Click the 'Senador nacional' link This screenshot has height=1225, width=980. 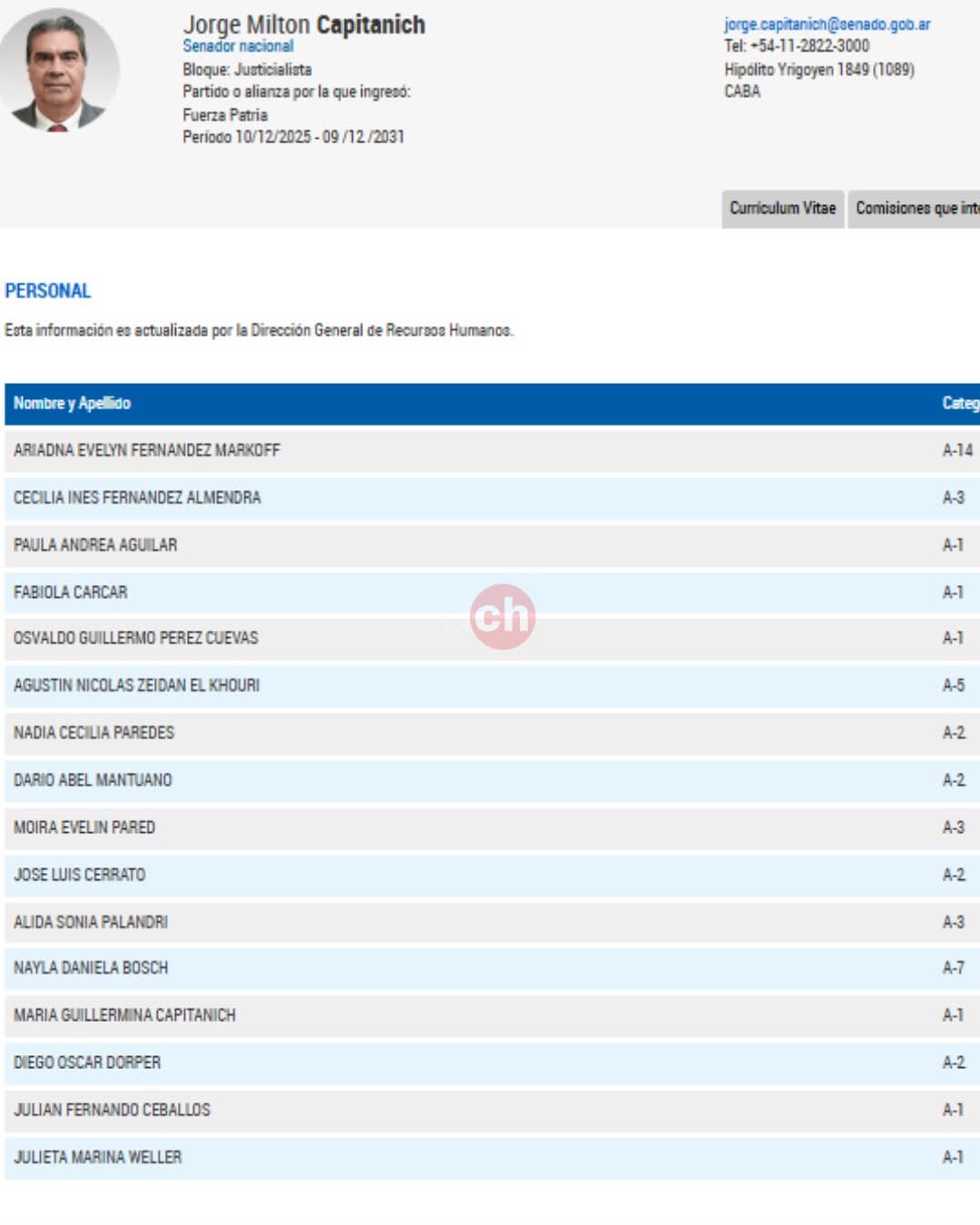click(x=238, y=46)
